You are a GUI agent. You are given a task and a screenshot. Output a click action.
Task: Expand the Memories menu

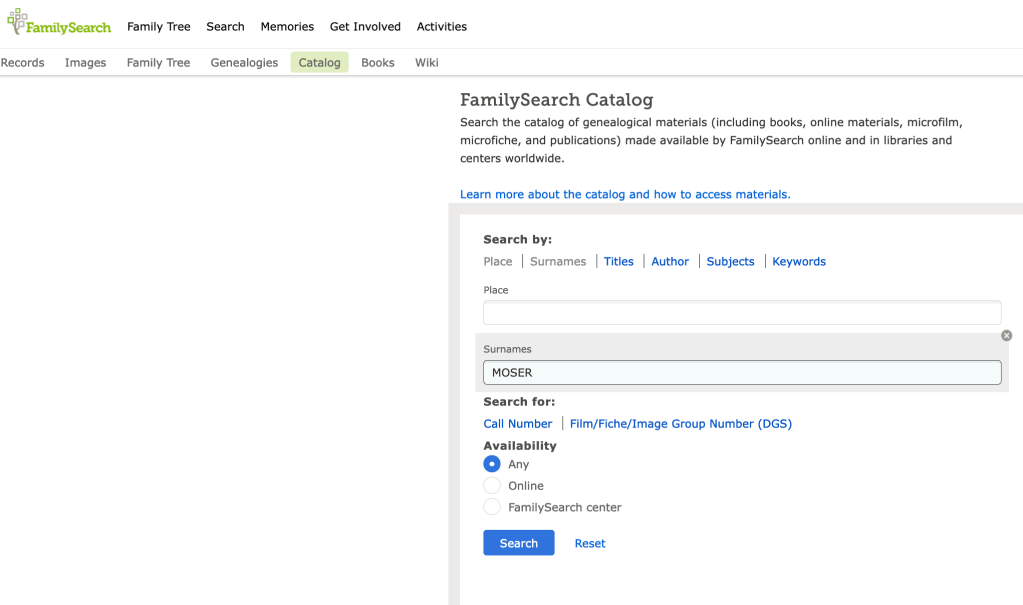pos(287,27)
